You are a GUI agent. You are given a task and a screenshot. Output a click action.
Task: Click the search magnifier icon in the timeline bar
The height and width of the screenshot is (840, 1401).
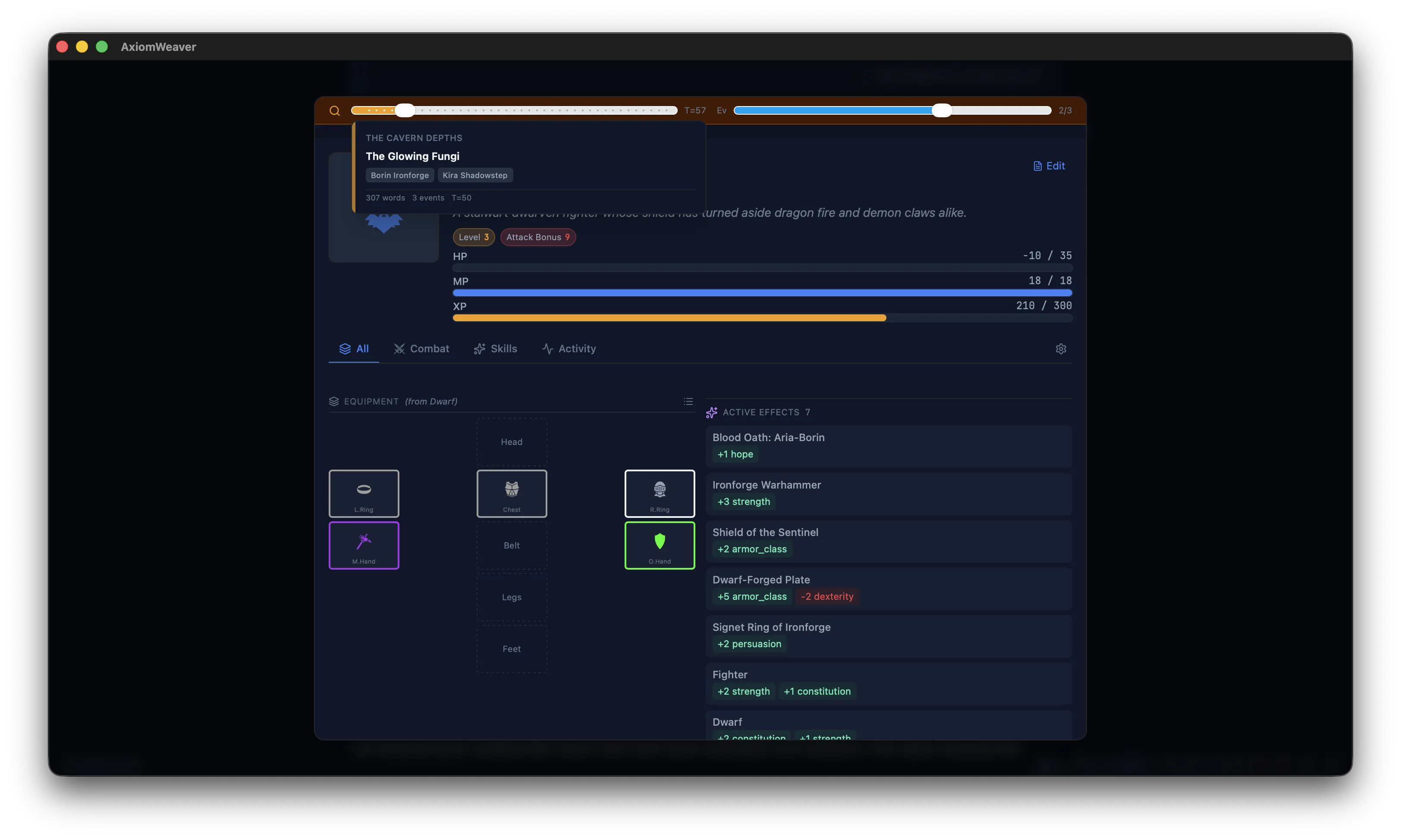335,110
